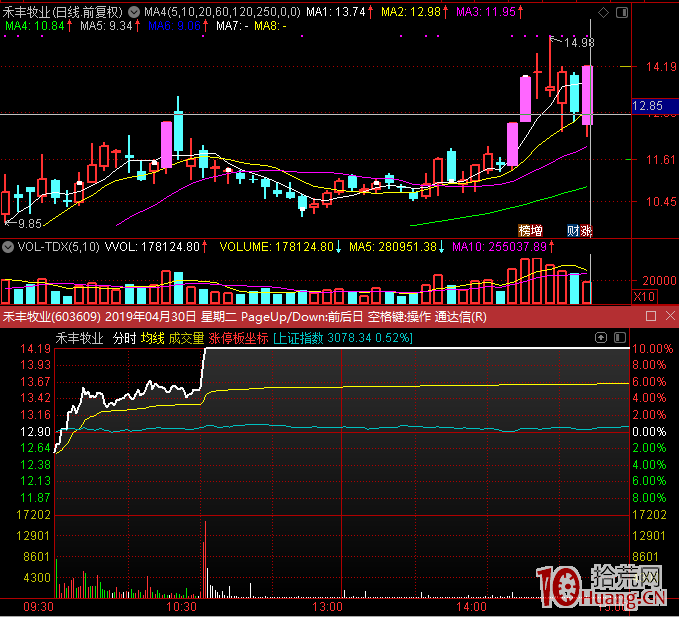
Task: Click the 上证指数 3078.34 overlay label
Action: (343, 338)
